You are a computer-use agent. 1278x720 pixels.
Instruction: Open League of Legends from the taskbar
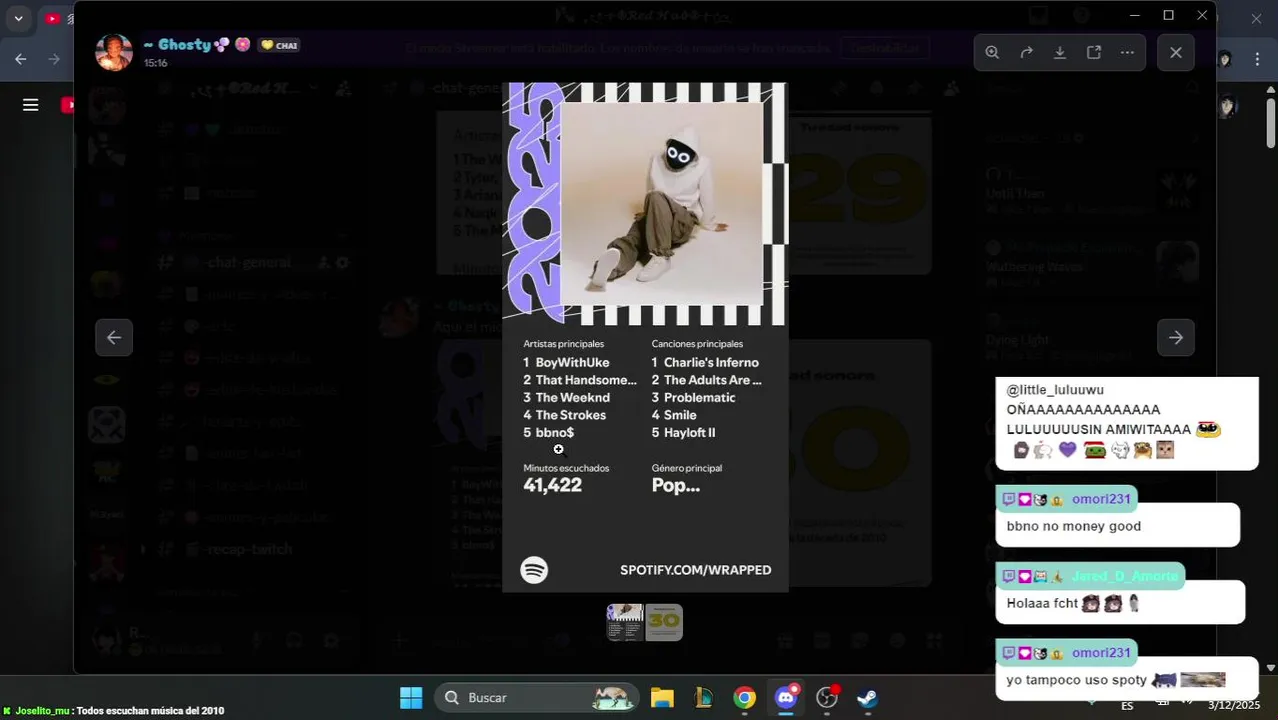(x=703, y=698)
